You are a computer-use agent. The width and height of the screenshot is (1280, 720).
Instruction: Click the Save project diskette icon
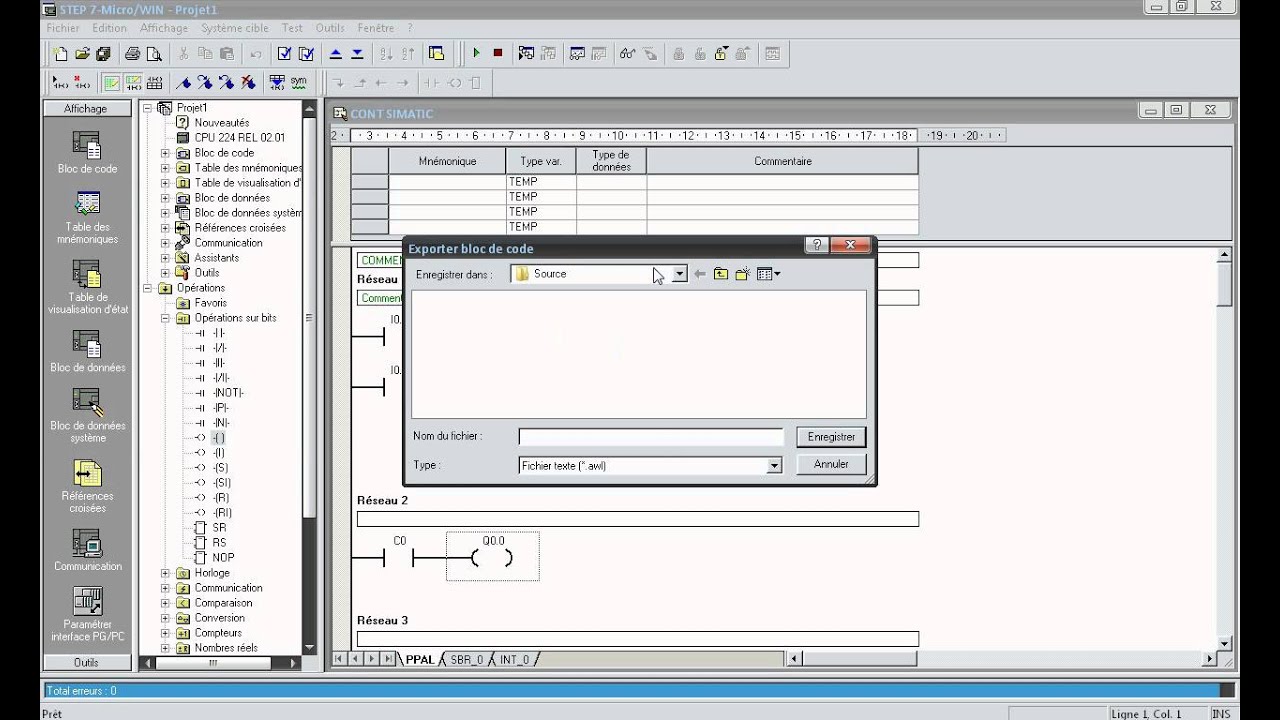click(x=104, y=54)
